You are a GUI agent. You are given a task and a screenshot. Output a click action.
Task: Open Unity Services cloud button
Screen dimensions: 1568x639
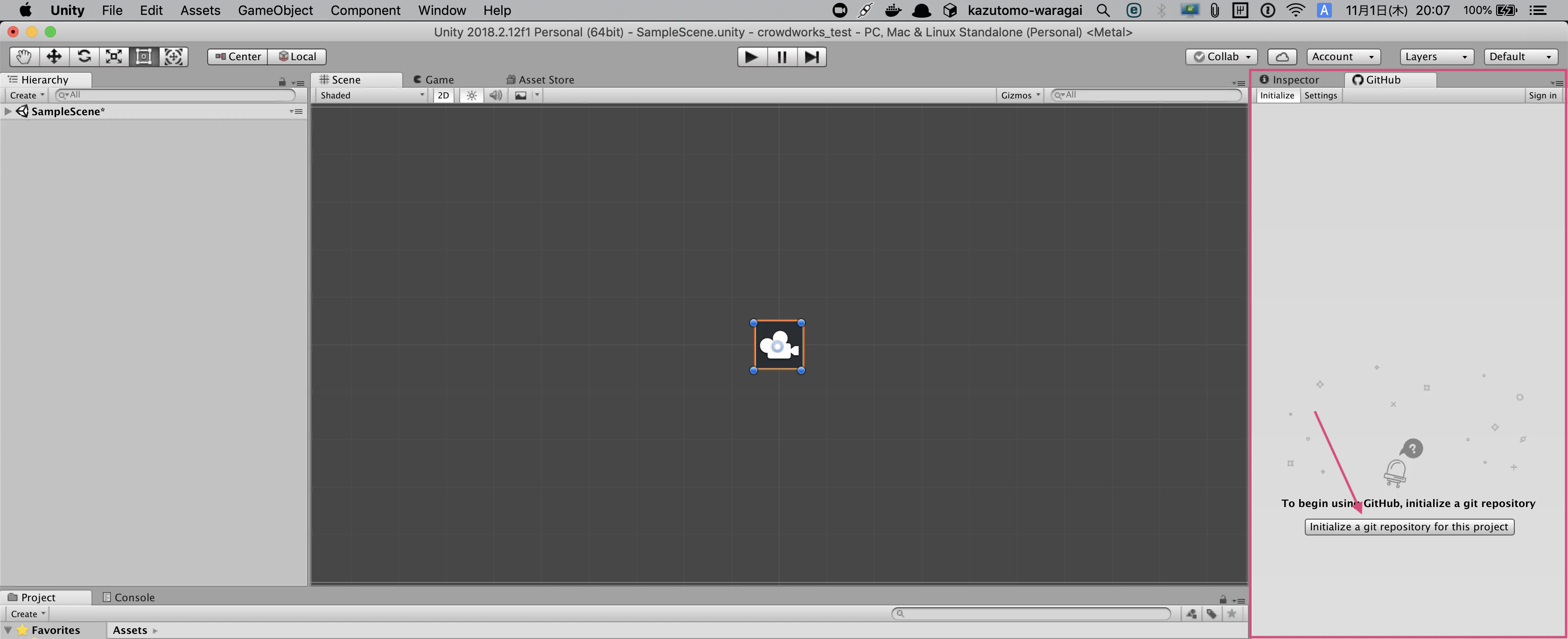pyautogui.click(x=1282, y=56)
